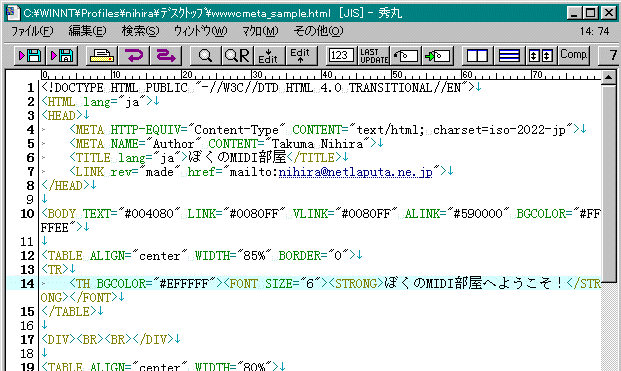Open the replace tool labeled QR
621x371 pixels.
237,56
